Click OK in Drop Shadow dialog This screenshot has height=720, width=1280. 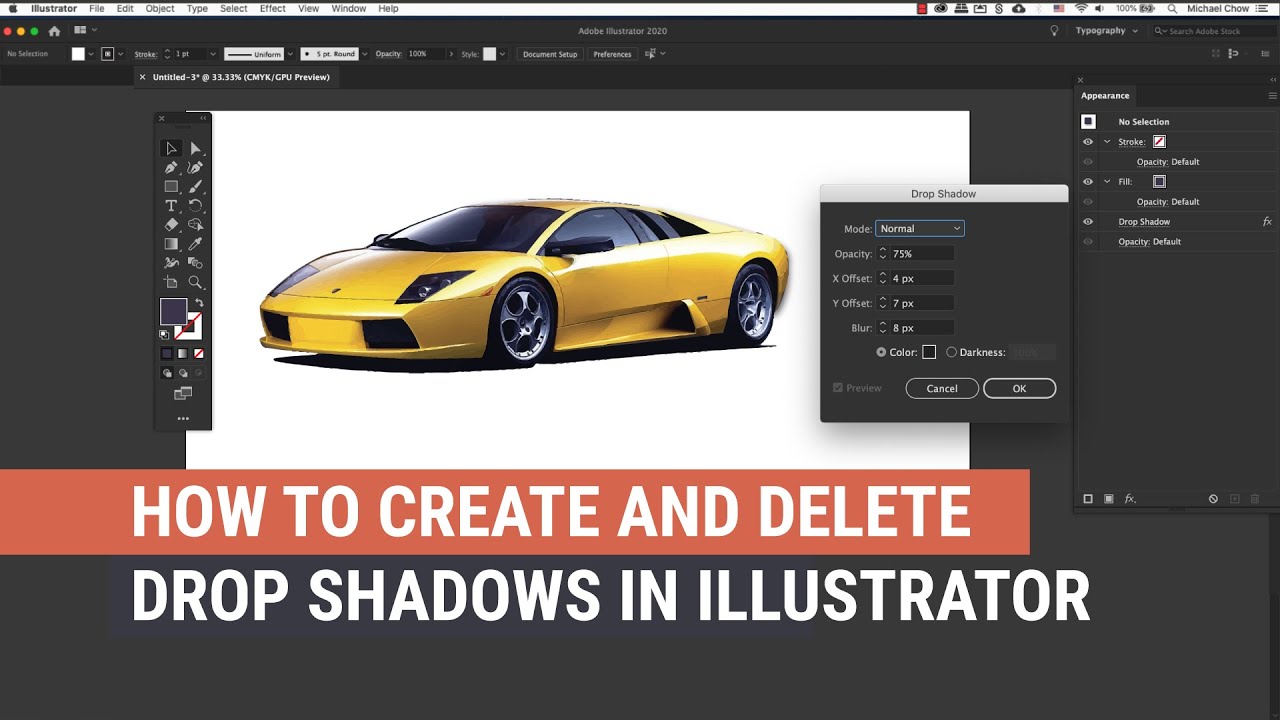point(1019,388)
